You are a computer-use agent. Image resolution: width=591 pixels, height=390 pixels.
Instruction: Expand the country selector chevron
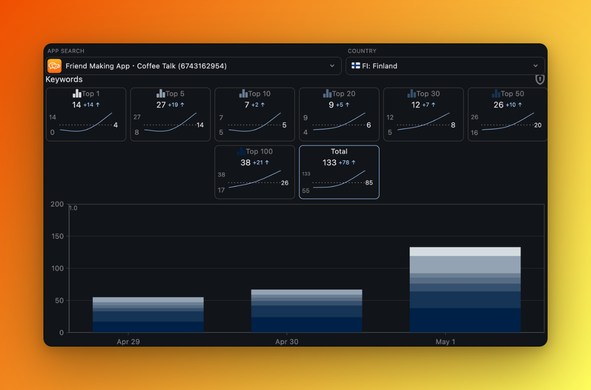pos(535,66)
